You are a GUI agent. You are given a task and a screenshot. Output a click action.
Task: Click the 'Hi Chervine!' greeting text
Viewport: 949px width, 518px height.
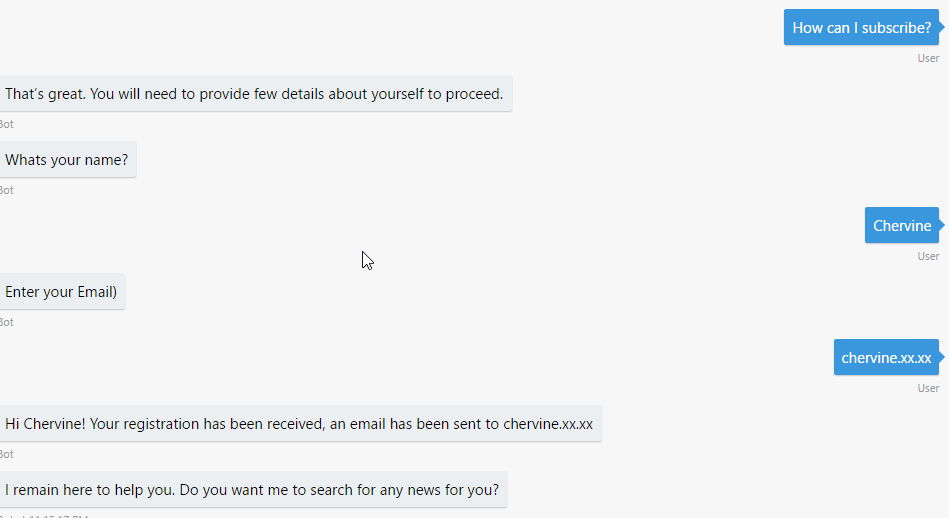tap(45, 424)
